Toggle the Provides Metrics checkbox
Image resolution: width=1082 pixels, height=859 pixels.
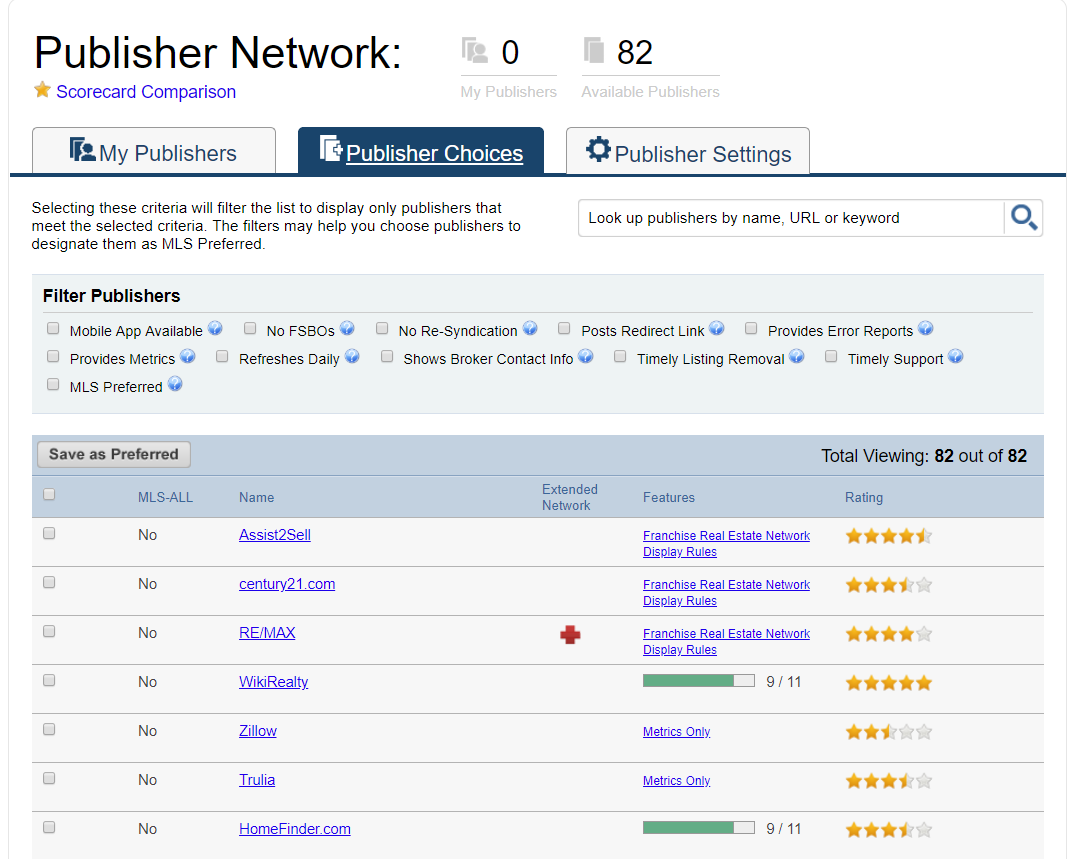(x=53, y=356)
